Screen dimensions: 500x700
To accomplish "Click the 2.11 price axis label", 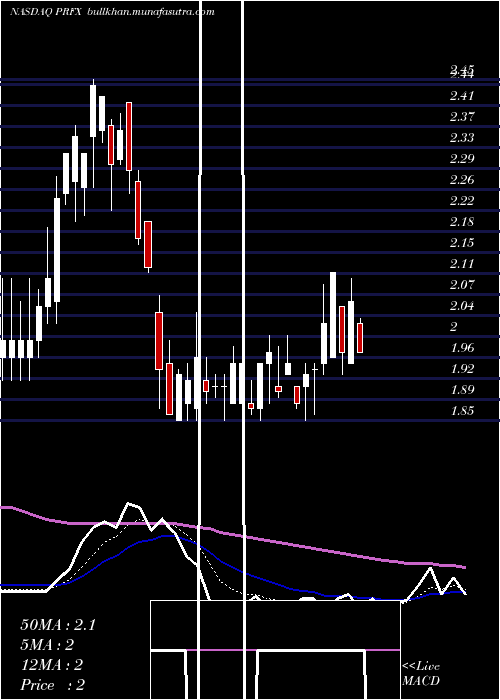I will point(462,264).
